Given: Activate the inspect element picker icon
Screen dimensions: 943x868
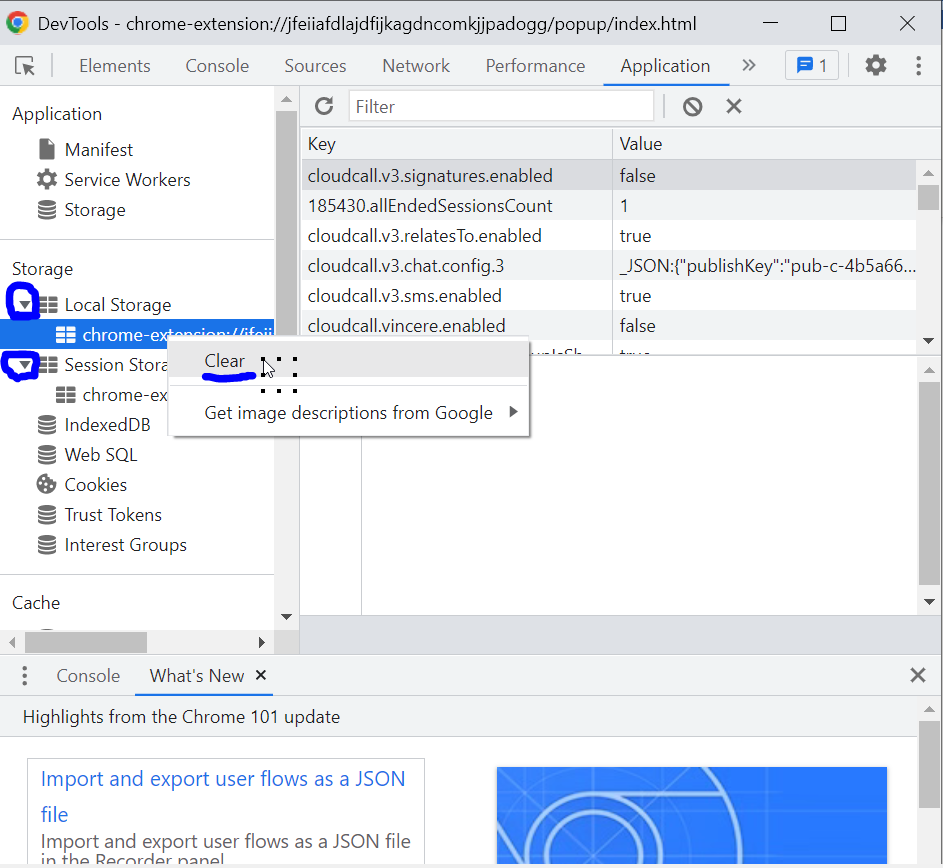Looking at the screenshot, I should [25, 66].
